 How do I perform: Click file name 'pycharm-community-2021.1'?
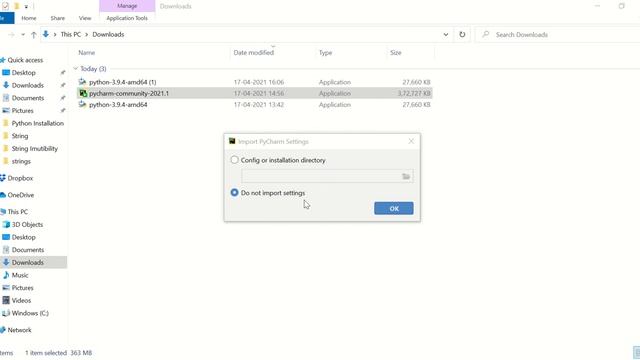coord(129,93)
